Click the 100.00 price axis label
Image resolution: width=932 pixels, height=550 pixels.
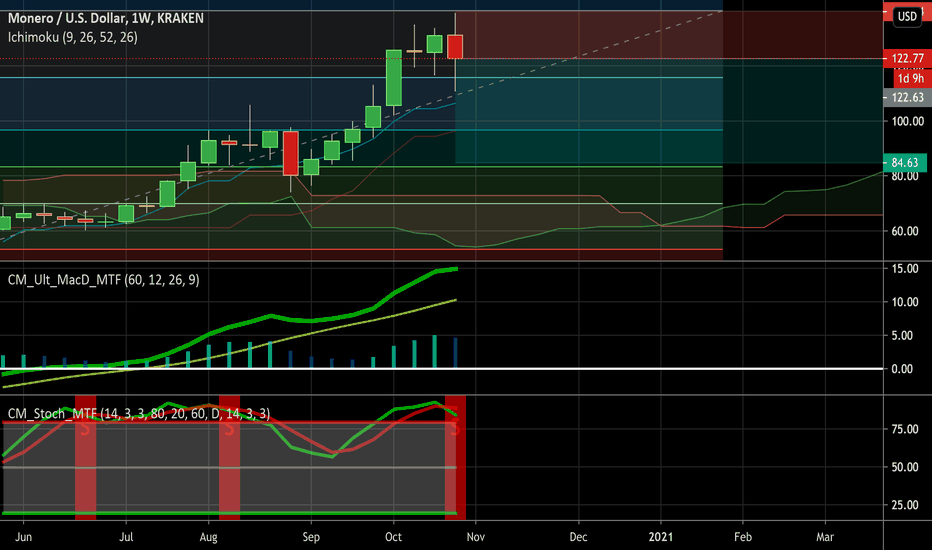[908, 121]
